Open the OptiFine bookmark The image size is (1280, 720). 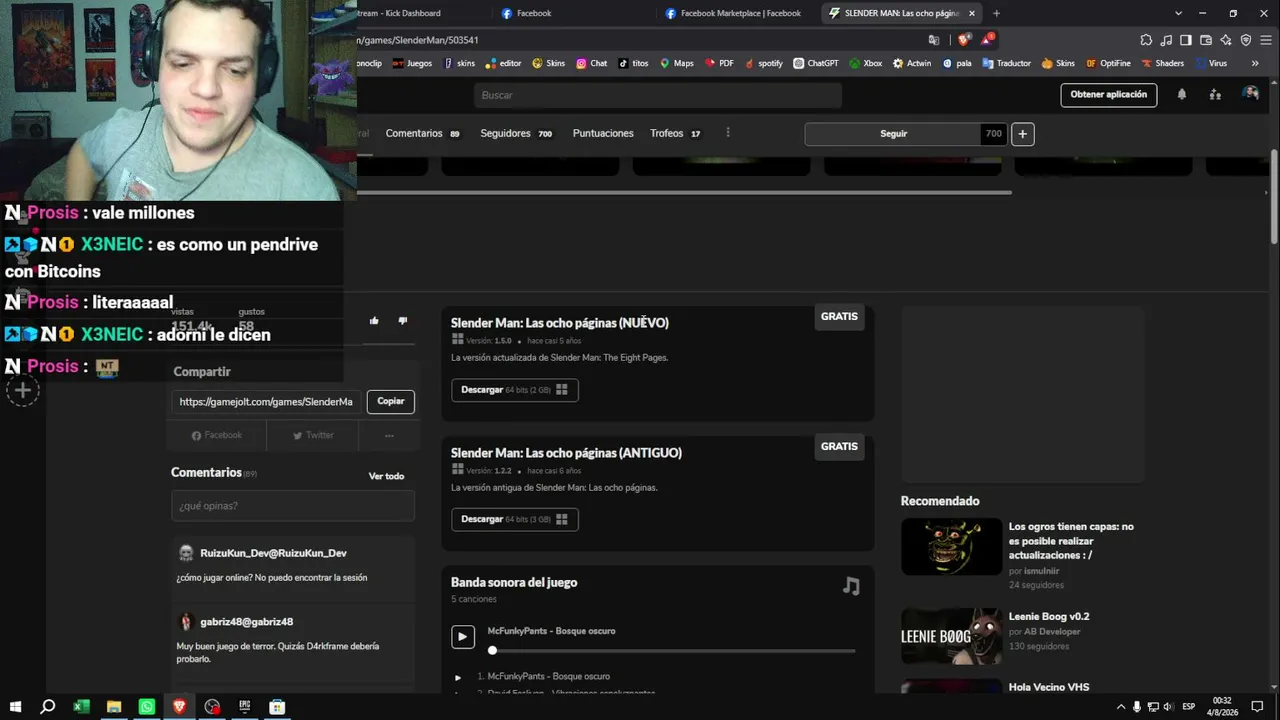pyautogui.click(x=1108, y=63)
